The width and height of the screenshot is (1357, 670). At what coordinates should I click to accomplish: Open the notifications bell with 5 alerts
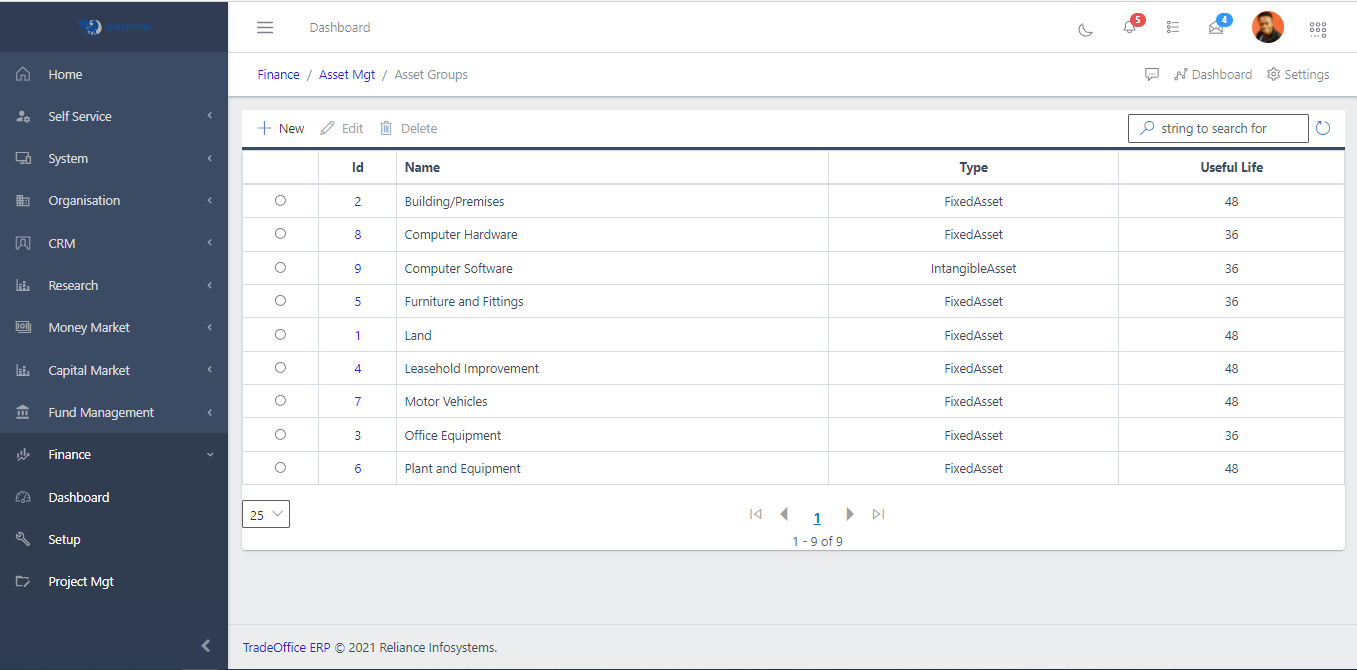1129,27
